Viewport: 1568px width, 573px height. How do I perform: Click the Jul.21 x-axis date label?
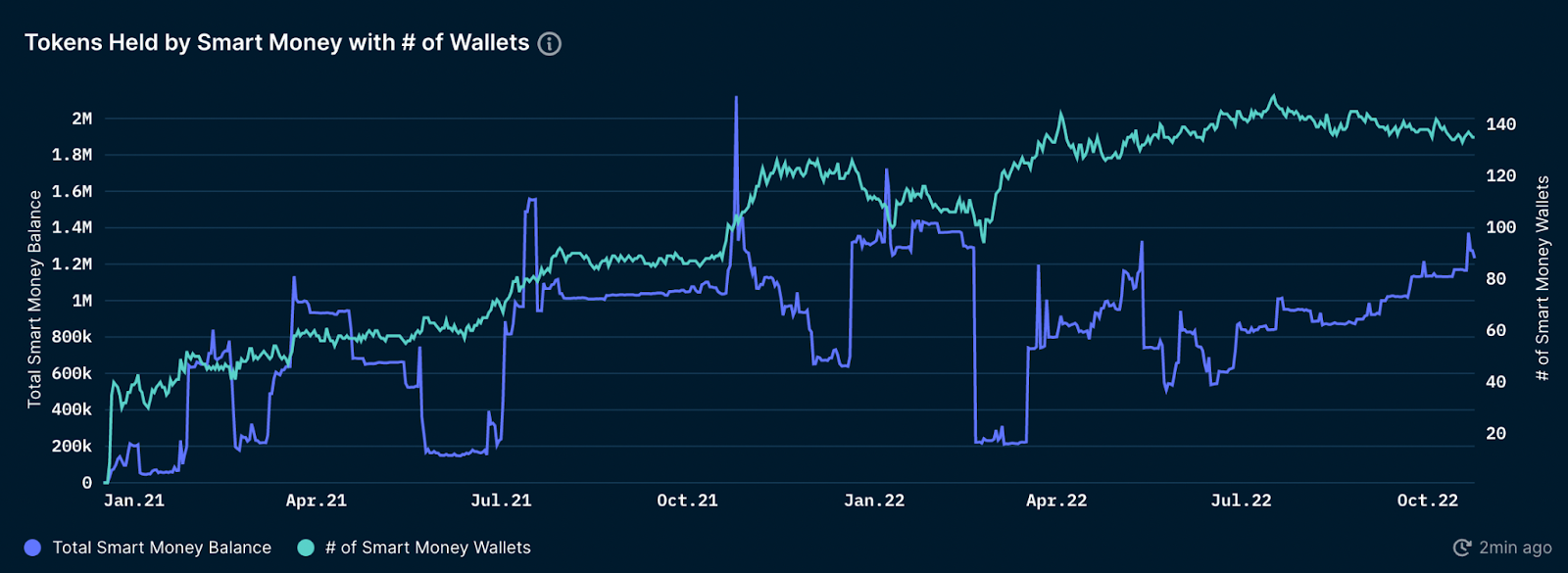pos(501,501)
